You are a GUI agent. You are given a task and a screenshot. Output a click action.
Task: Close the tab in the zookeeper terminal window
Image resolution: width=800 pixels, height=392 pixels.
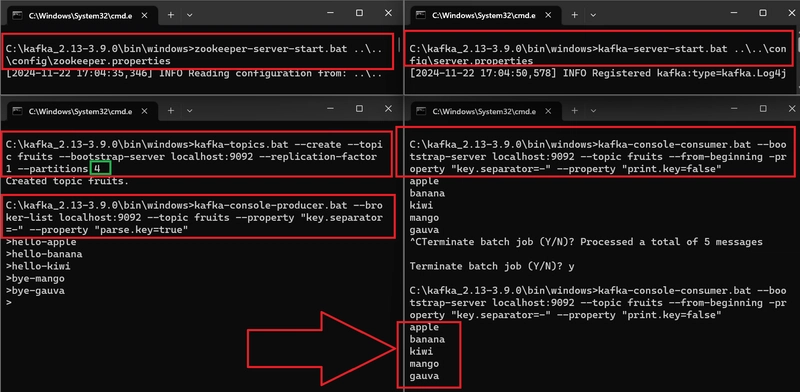point(144,15)
